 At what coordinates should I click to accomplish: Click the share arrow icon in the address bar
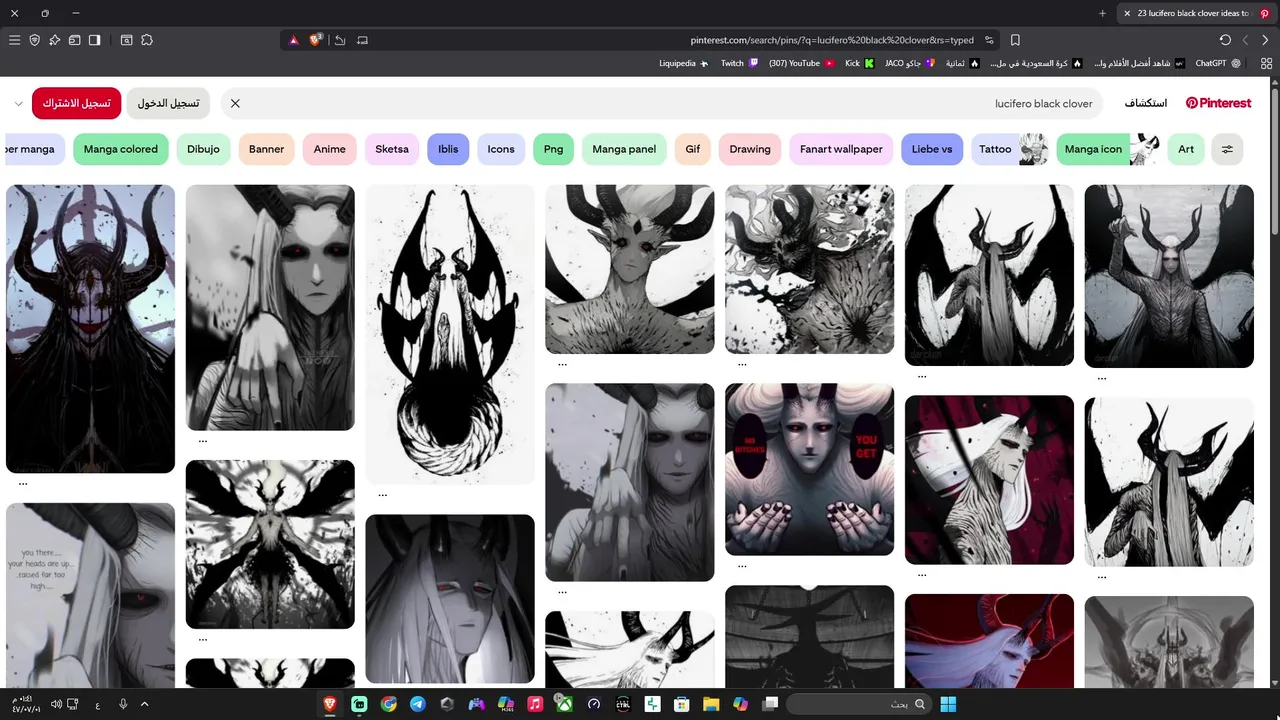pos(340,40)
